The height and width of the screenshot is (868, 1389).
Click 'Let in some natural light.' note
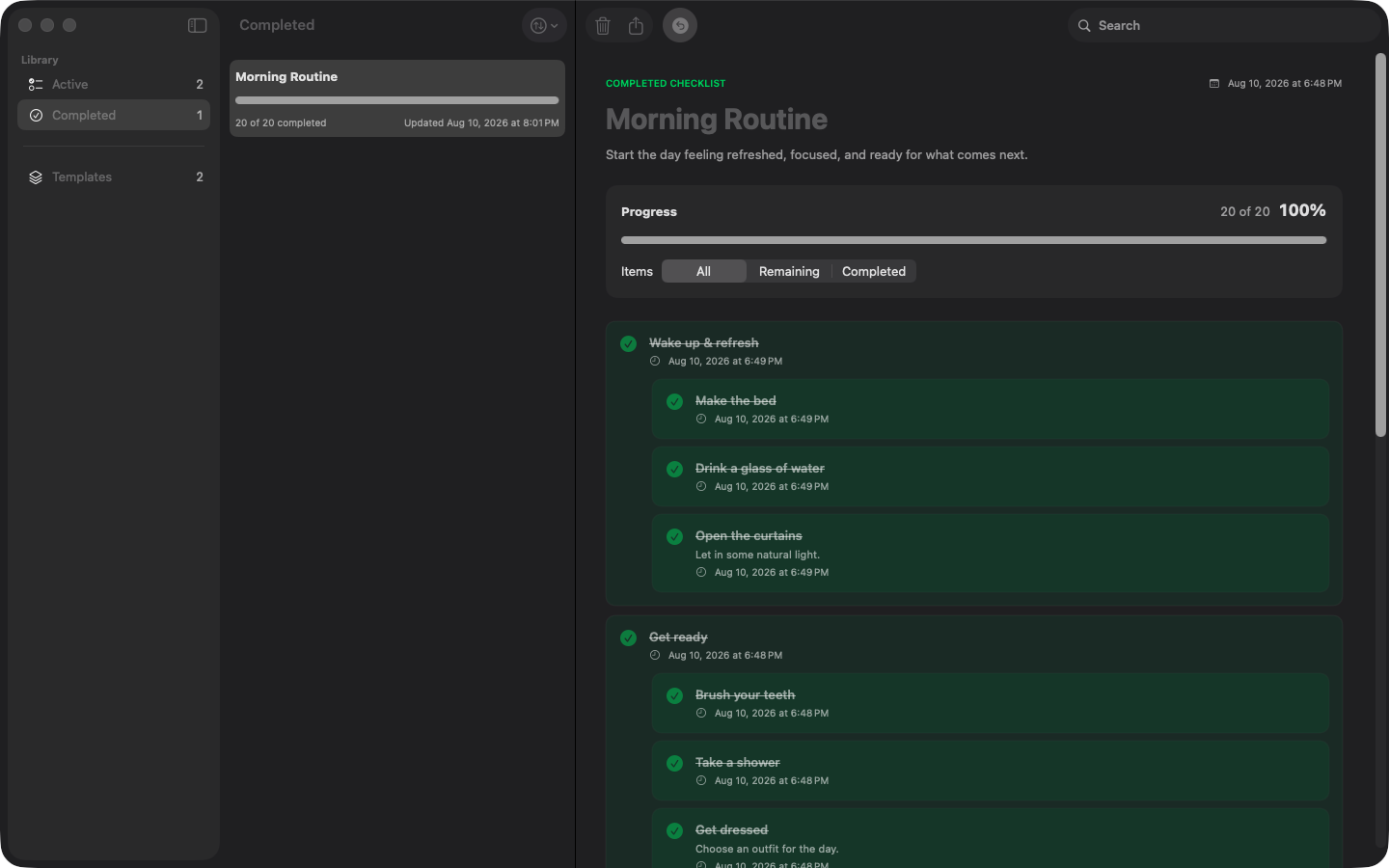(x=758, y=556)
